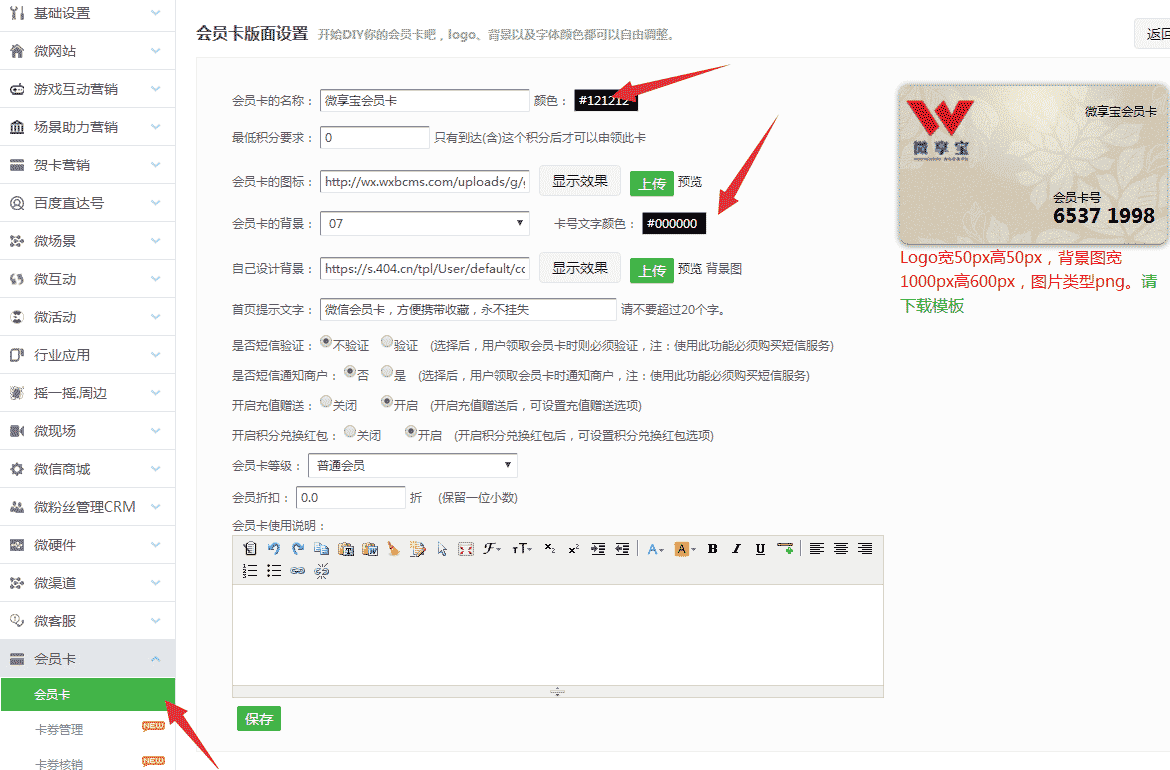Screen dimensions: 1170x770
Task: Select the align center icon
Action: (841, 548)
